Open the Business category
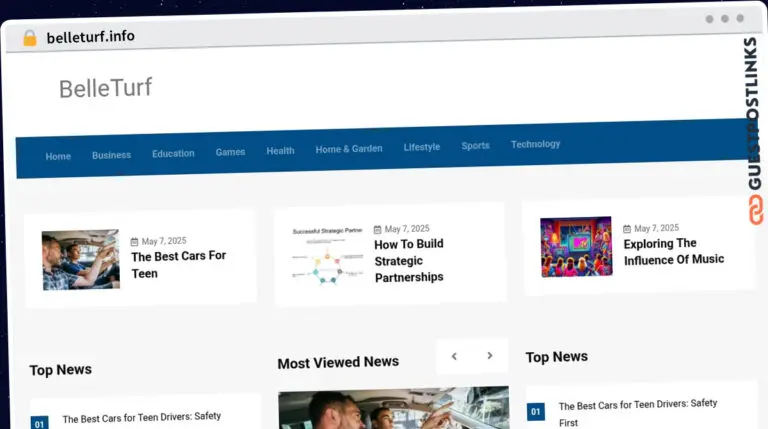 pos(111,155)
